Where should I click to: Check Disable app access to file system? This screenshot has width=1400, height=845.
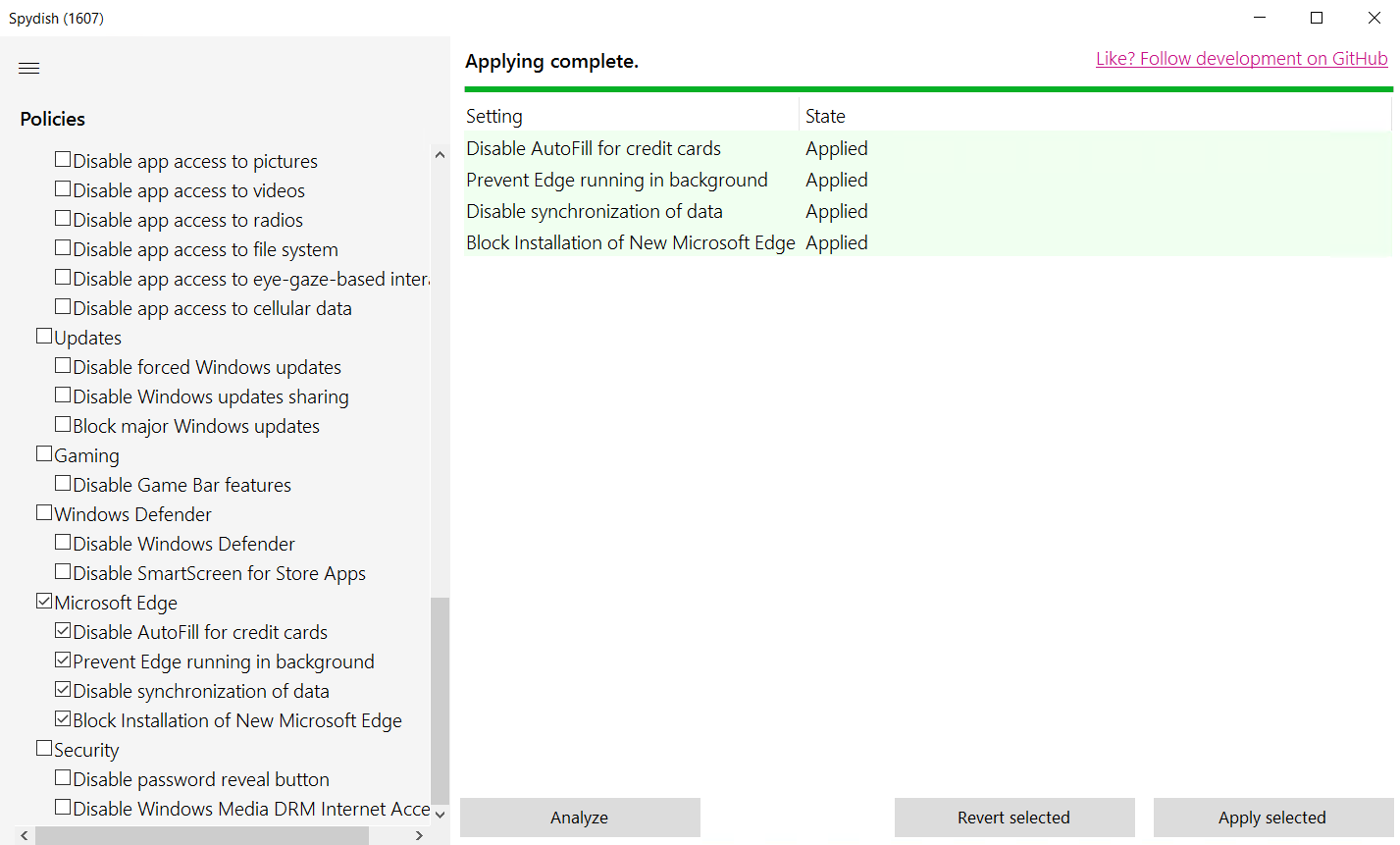pyautogui.click(x=63, y=247)
